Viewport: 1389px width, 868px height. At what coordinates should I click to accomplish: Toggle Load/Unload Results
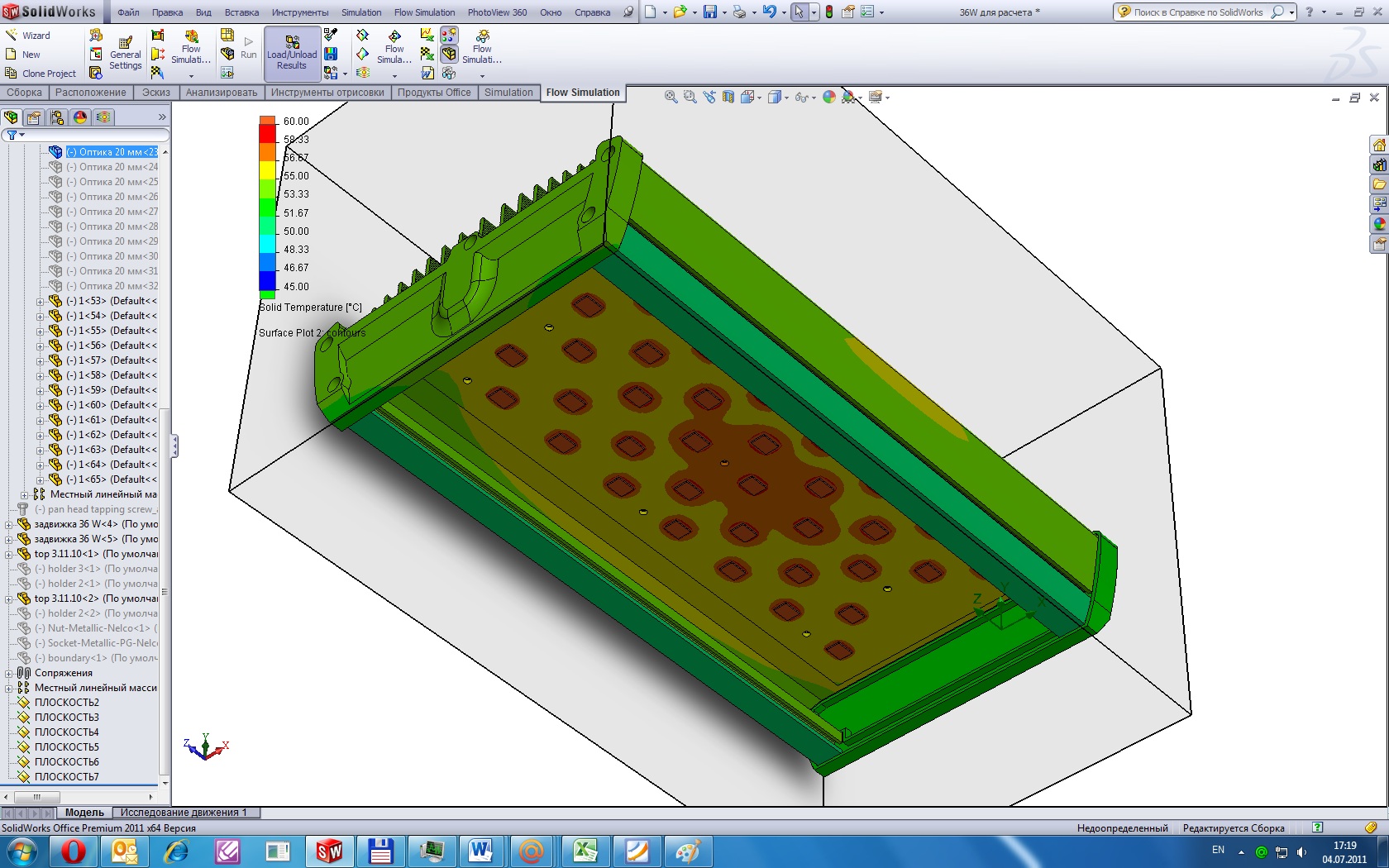click(292, 53)
